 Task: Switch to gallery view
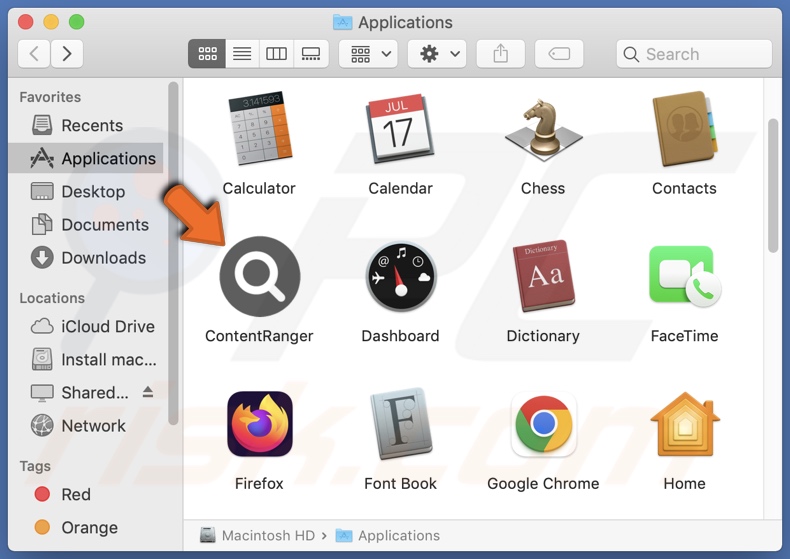pos(311,53)
